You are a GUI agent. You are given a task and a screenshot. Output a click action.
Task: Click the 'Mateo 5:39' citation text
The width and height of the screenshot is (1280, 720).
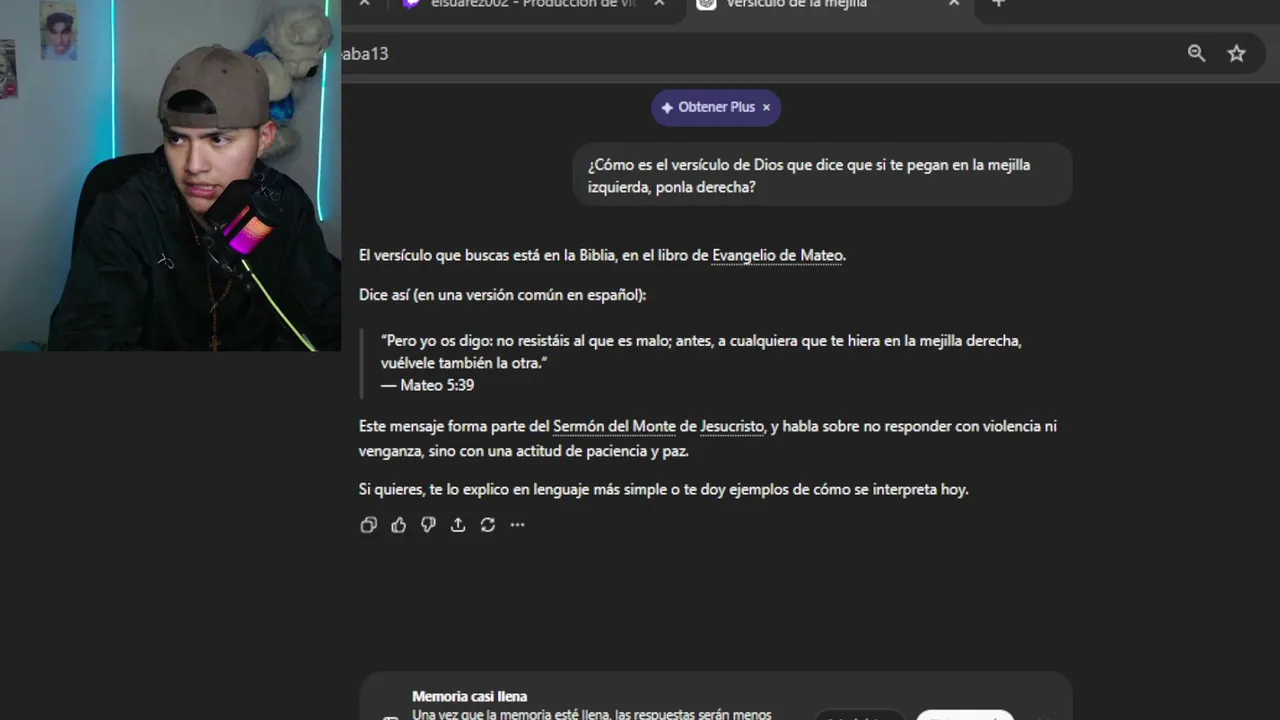pos(437,385)
